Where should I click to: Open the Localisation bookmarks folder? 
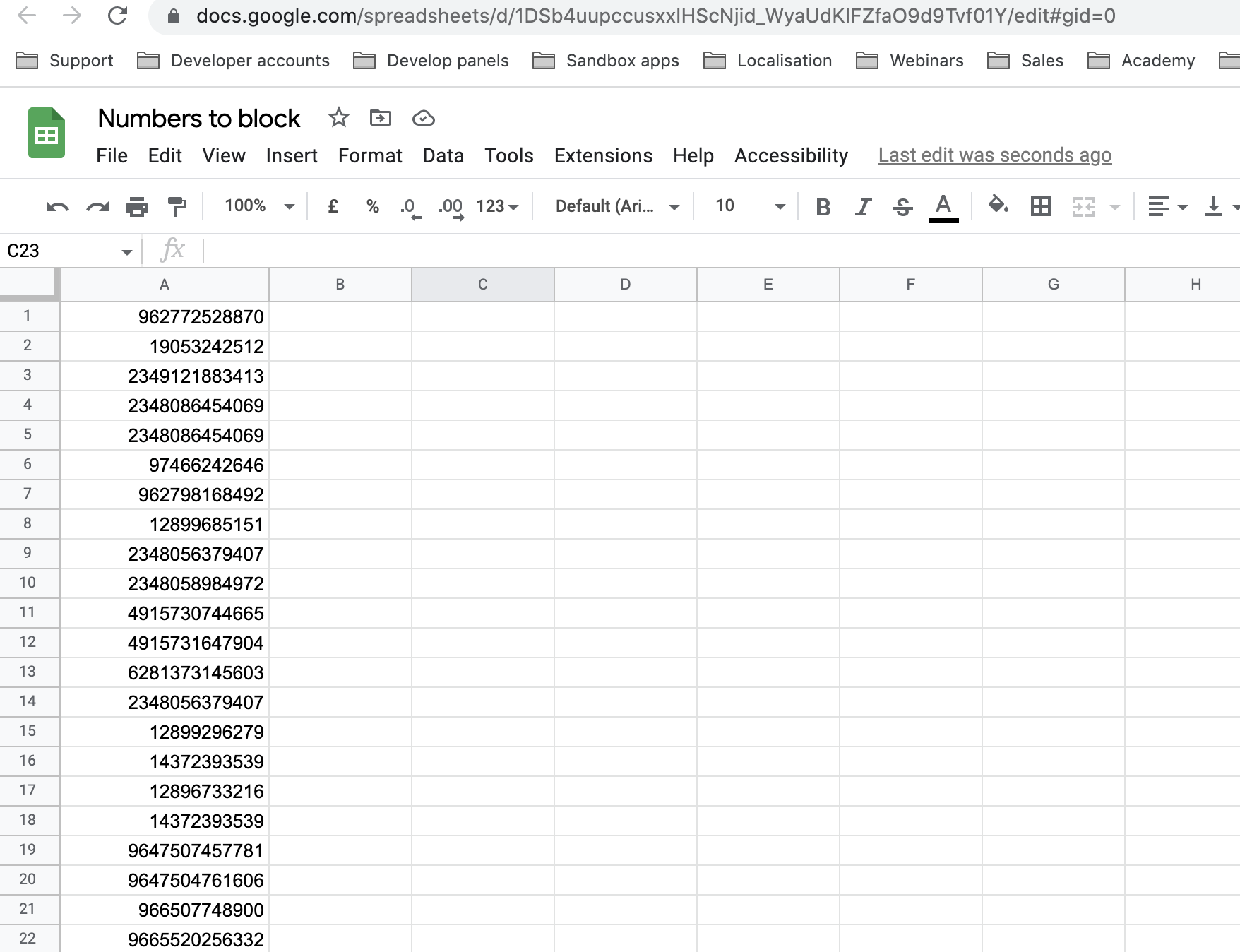(x=768, y=61)
